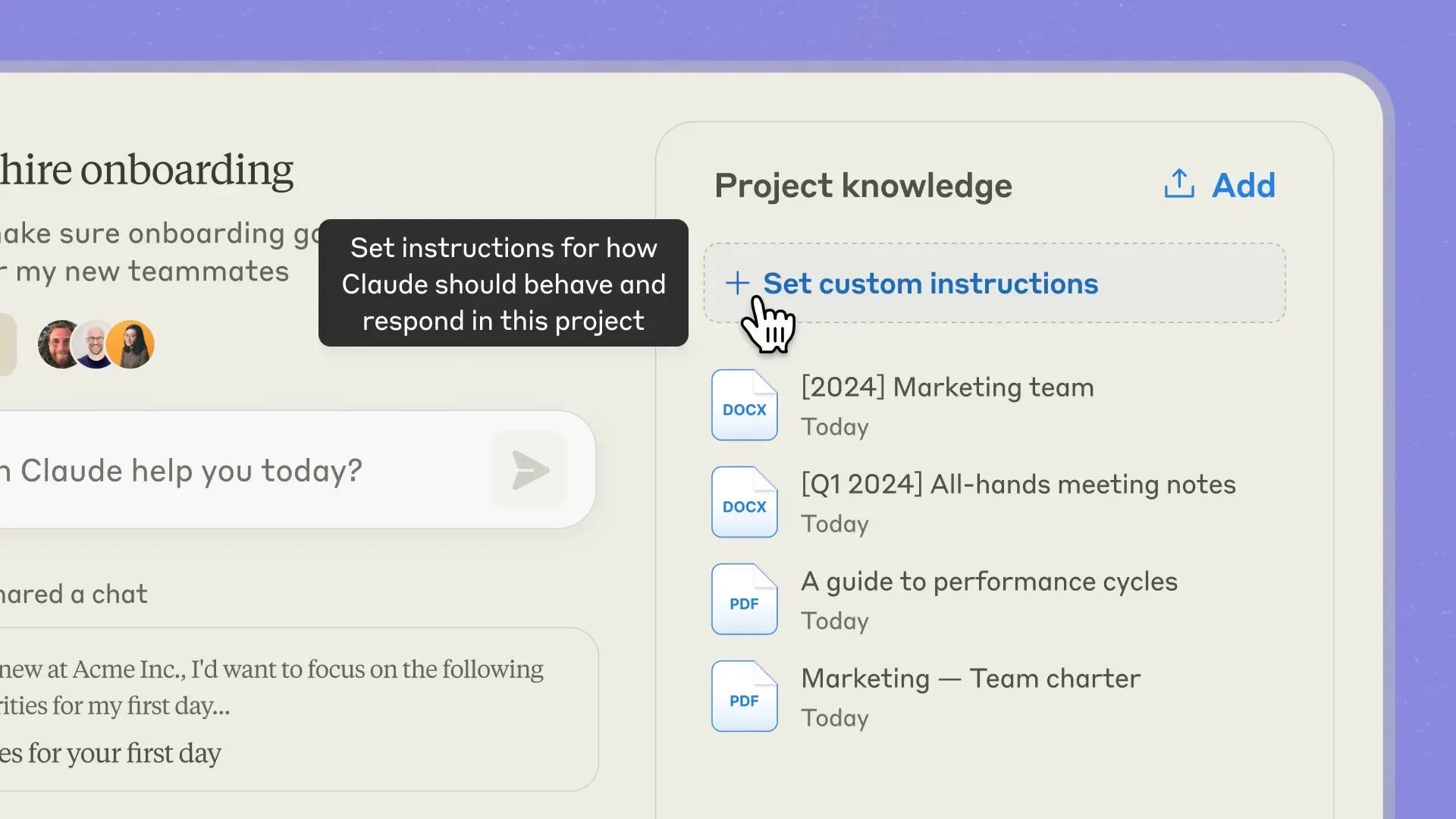Open A guide to performance cycles
The height and width of the screenshot is (819, 1456).
[990, 582]
